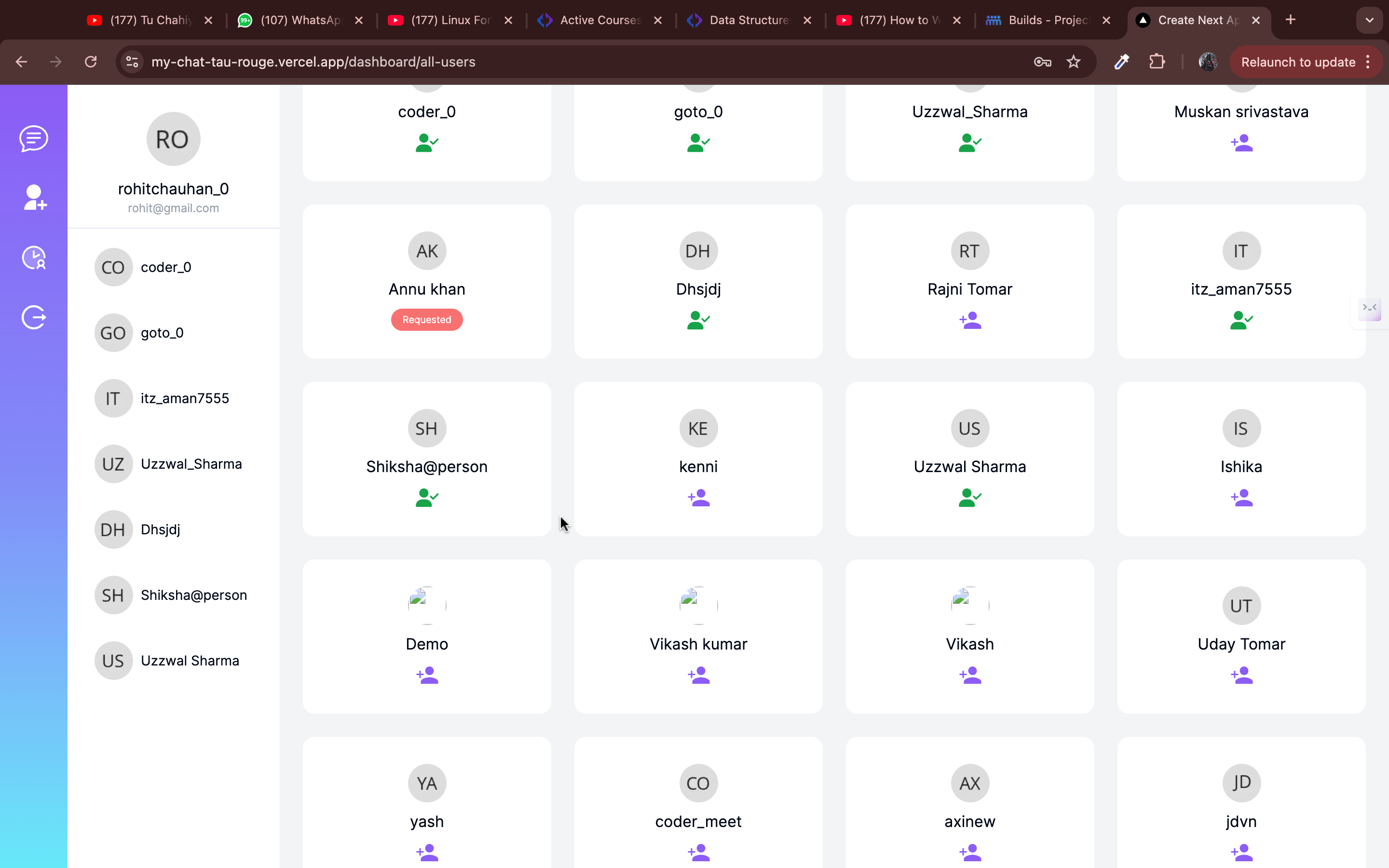Viewport: 1389px width, 868px height.
Task: Reload the current page
Action: [x=91, y=61]
